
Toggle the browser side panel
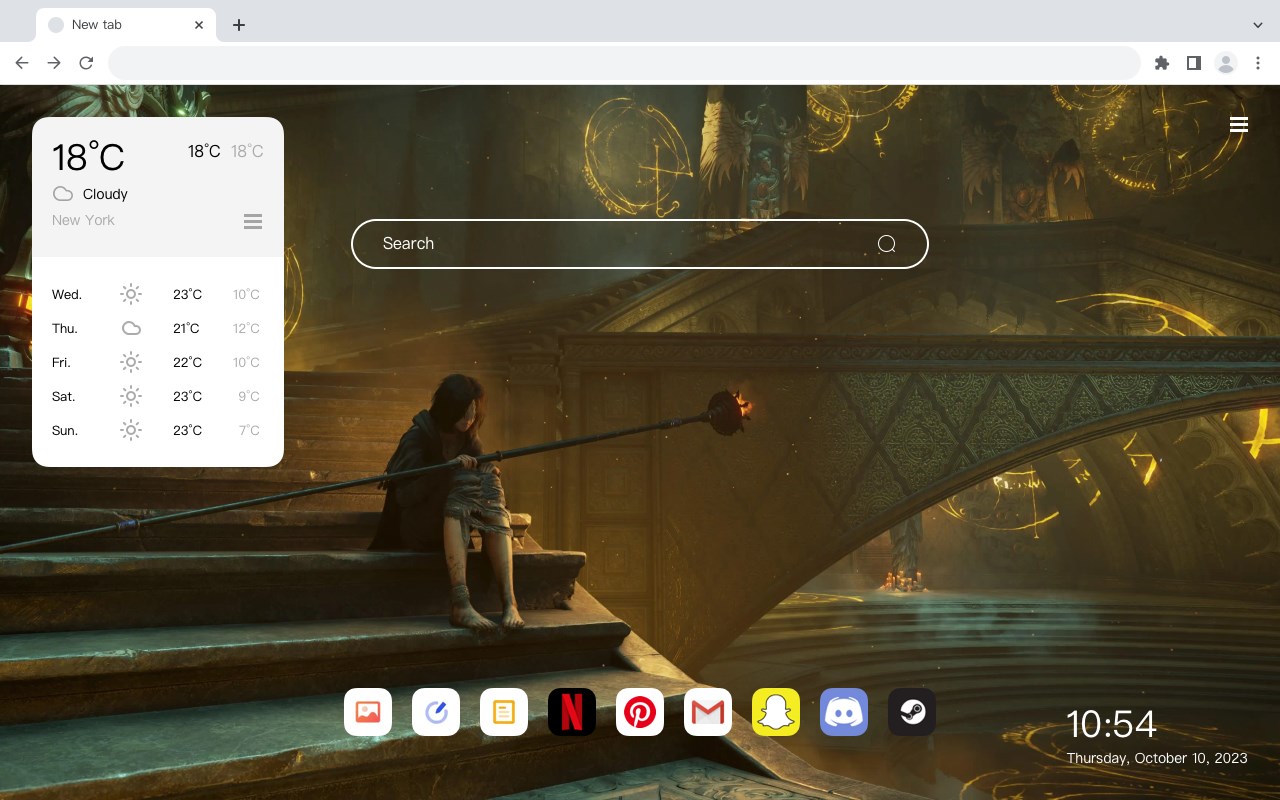[1193, 63]
